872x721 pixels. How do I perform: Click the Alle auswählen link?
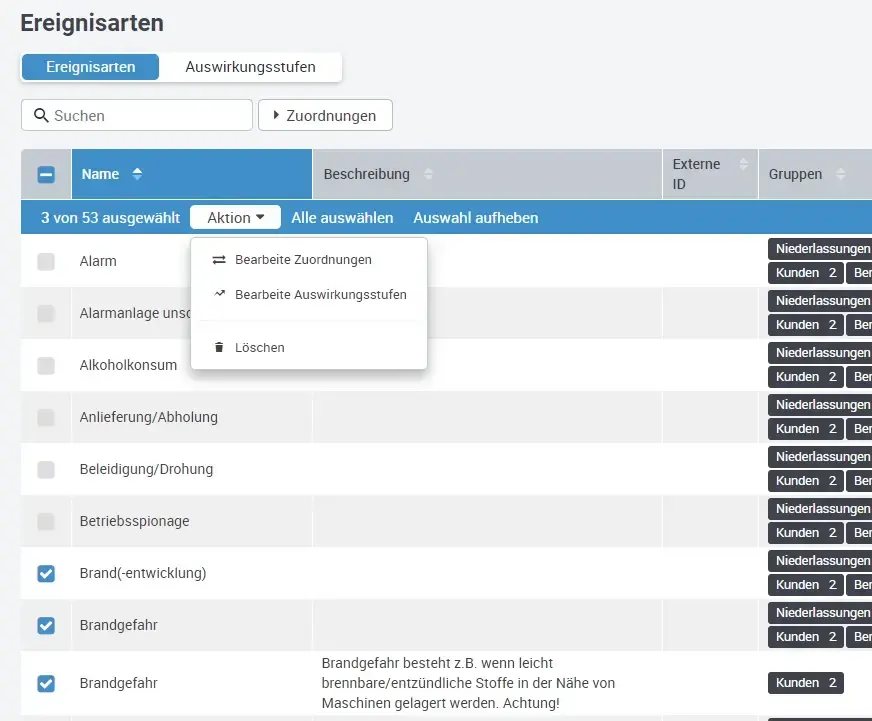(x=342, y=218)
